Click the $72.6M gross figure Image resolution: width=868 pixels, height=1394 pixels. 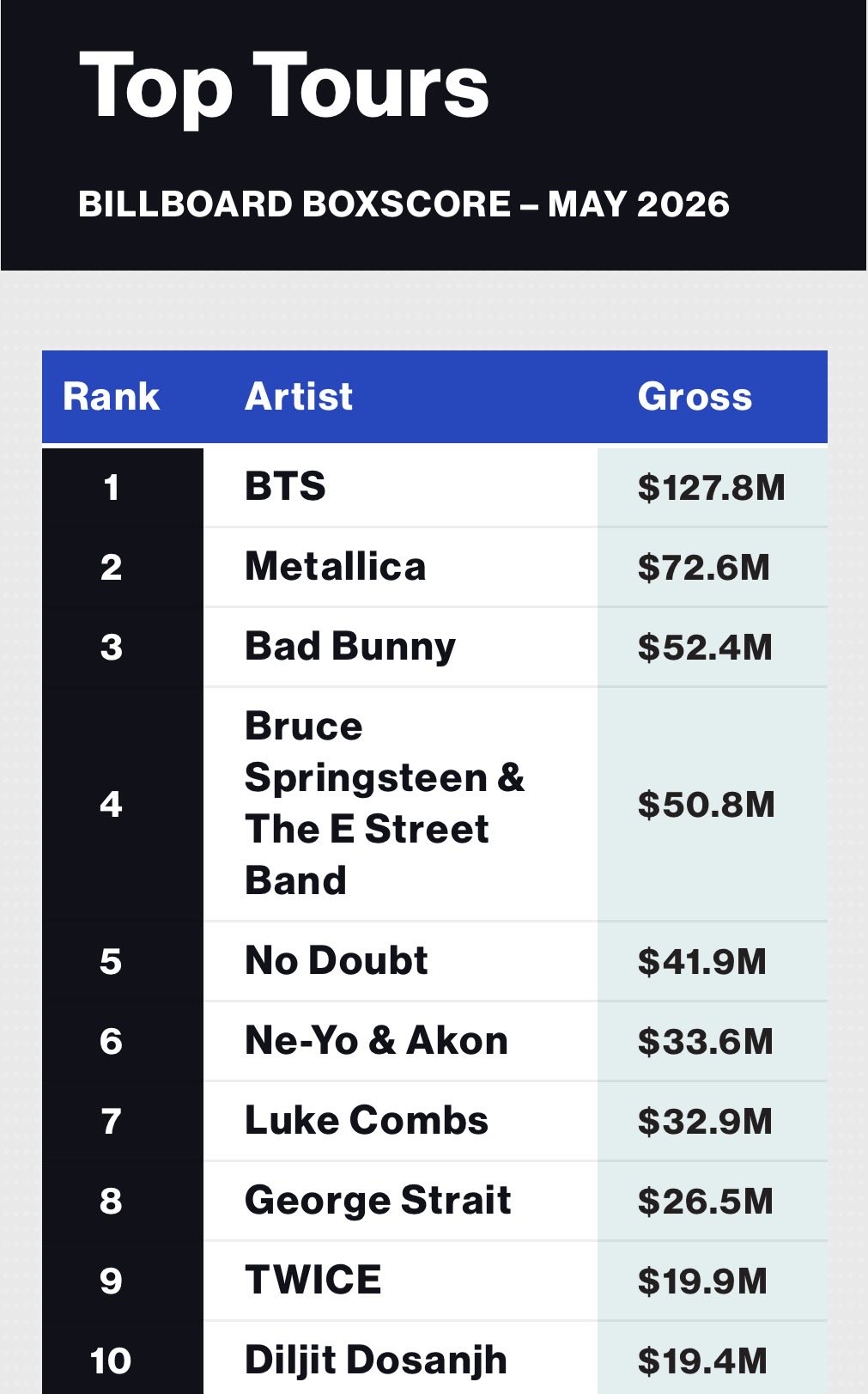click(703, 568)
